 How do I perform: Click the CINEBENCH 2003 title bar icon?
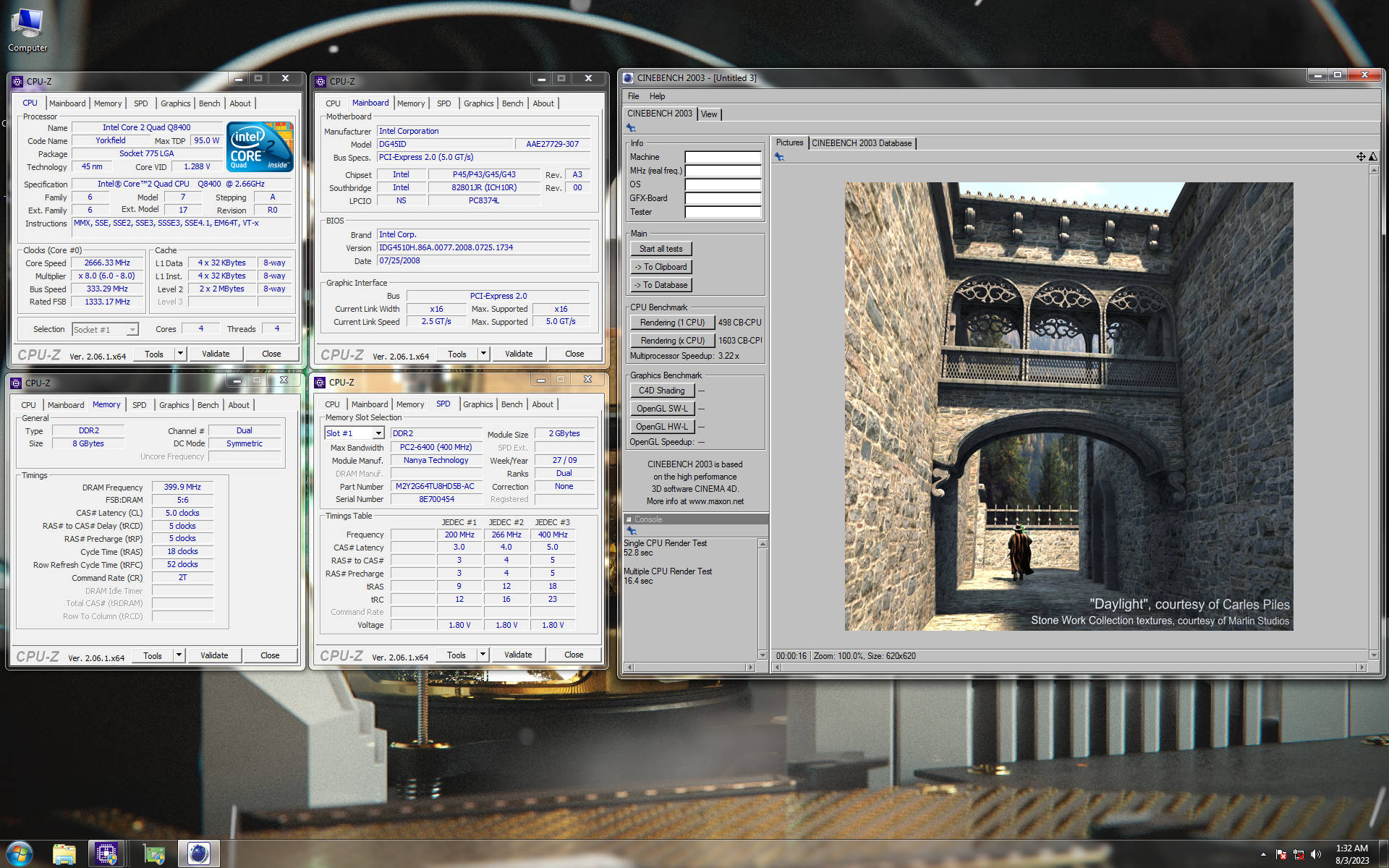coord(628,78)
